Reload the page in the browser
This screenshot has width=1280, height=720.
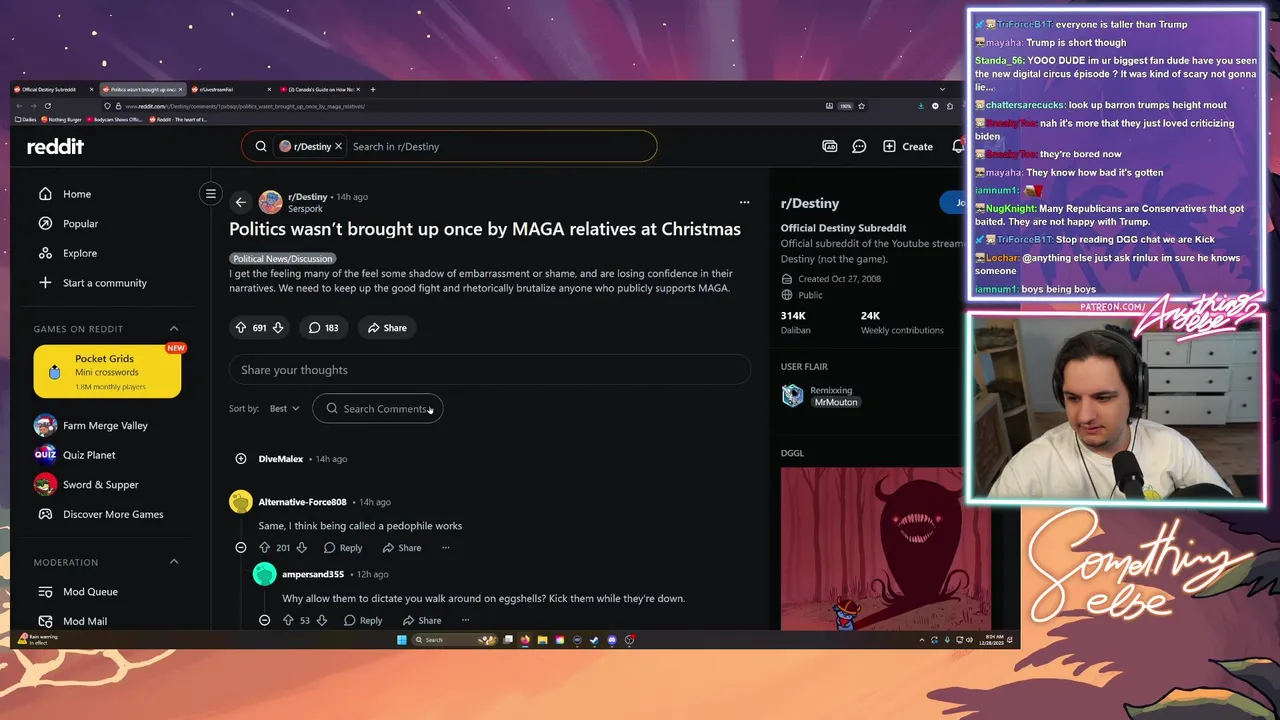pyautogui.click(x=47, y=106)
